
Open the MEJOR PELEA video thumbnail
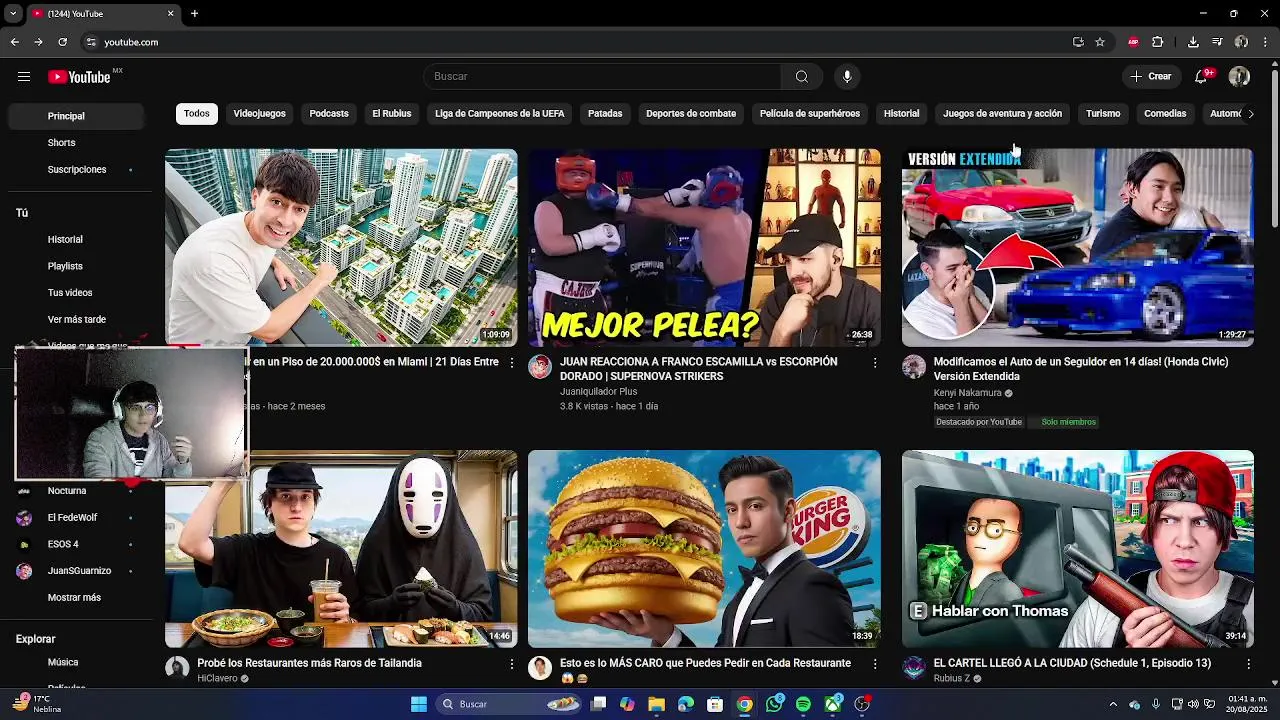704,247
